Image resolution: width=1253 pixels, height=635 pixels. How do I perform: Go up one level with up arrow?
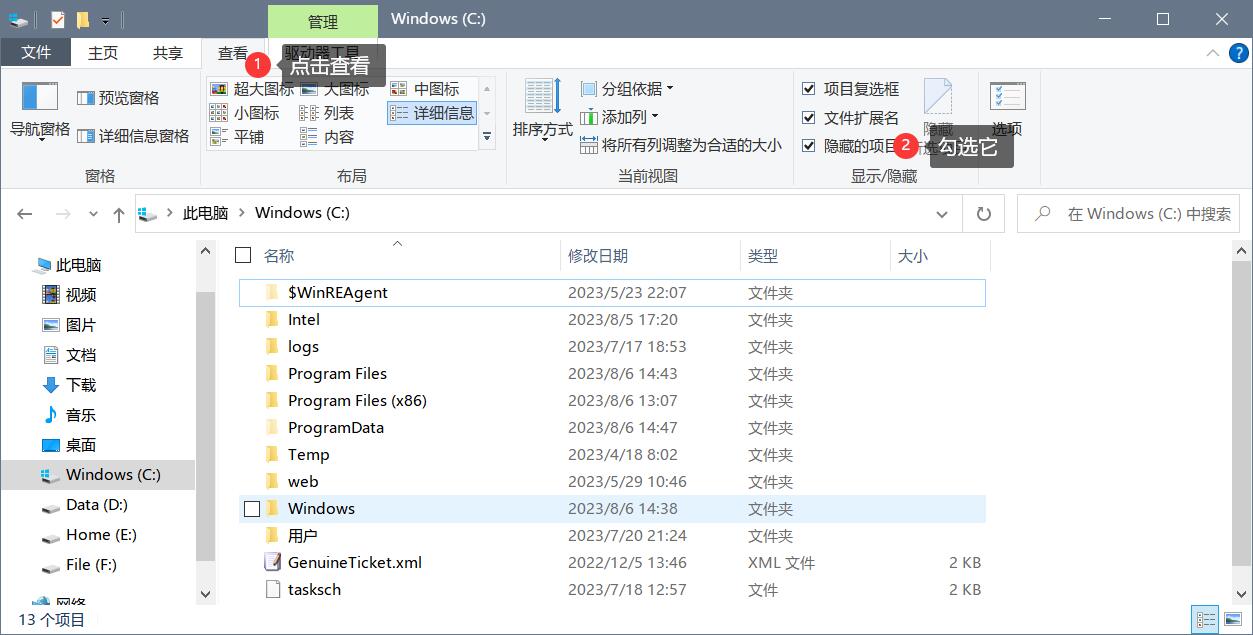tap(119, 214)
